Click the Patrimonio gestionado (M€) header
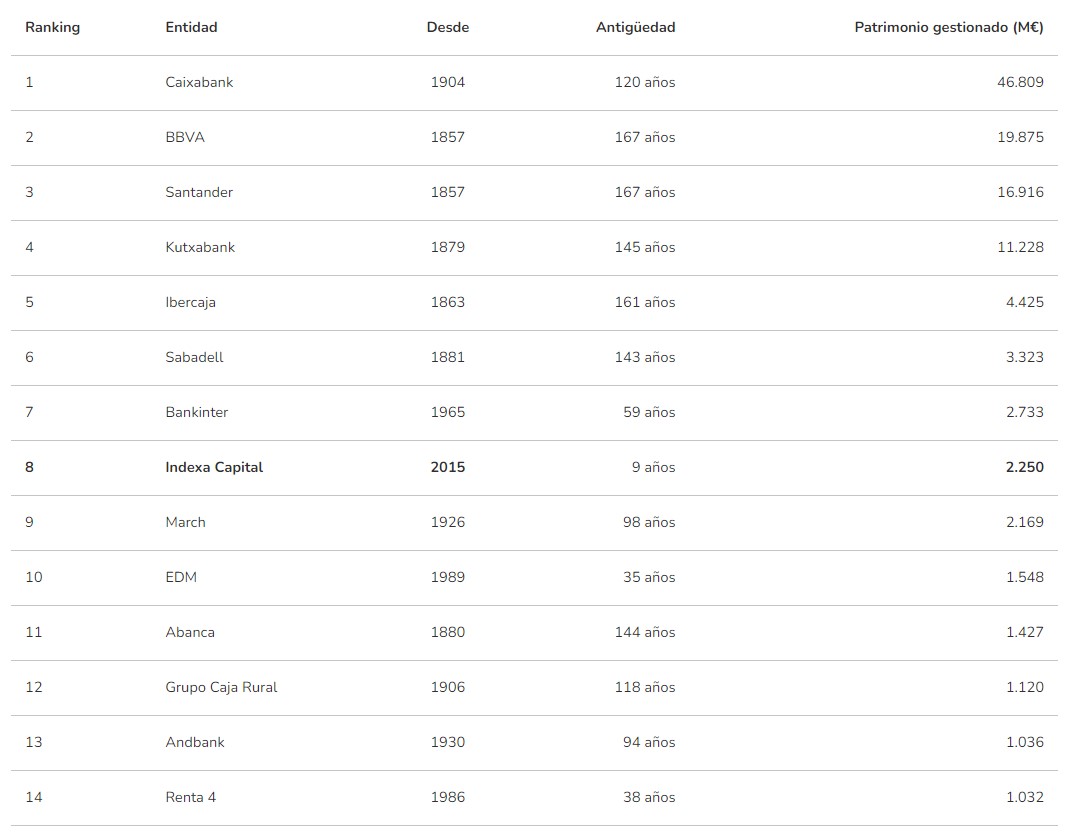The width and height of the screenshot is (1070, 838). [948, 27]
